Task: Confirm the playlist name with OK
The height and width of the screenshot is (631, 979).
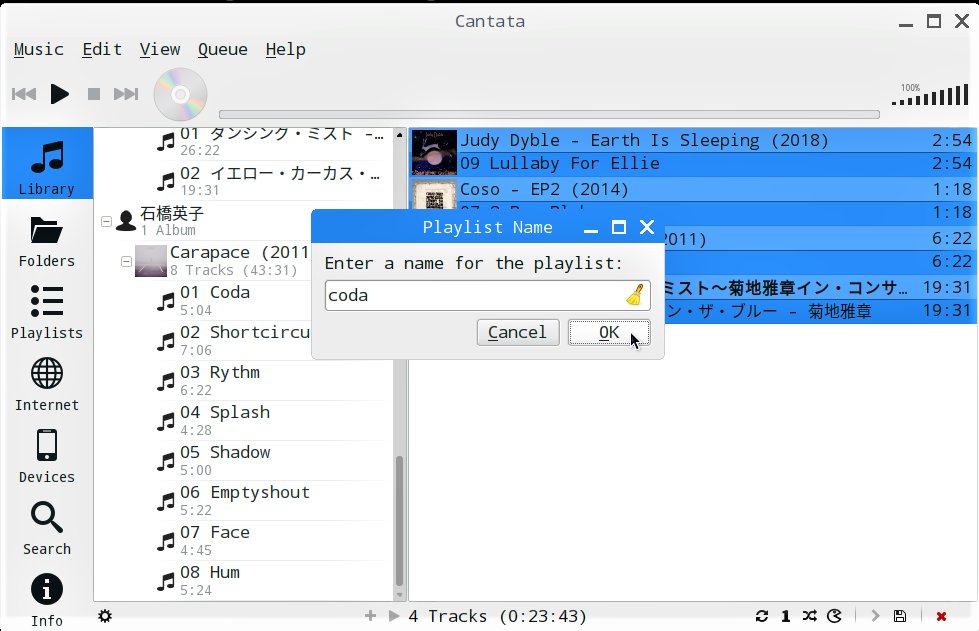Action: point(609,333)
